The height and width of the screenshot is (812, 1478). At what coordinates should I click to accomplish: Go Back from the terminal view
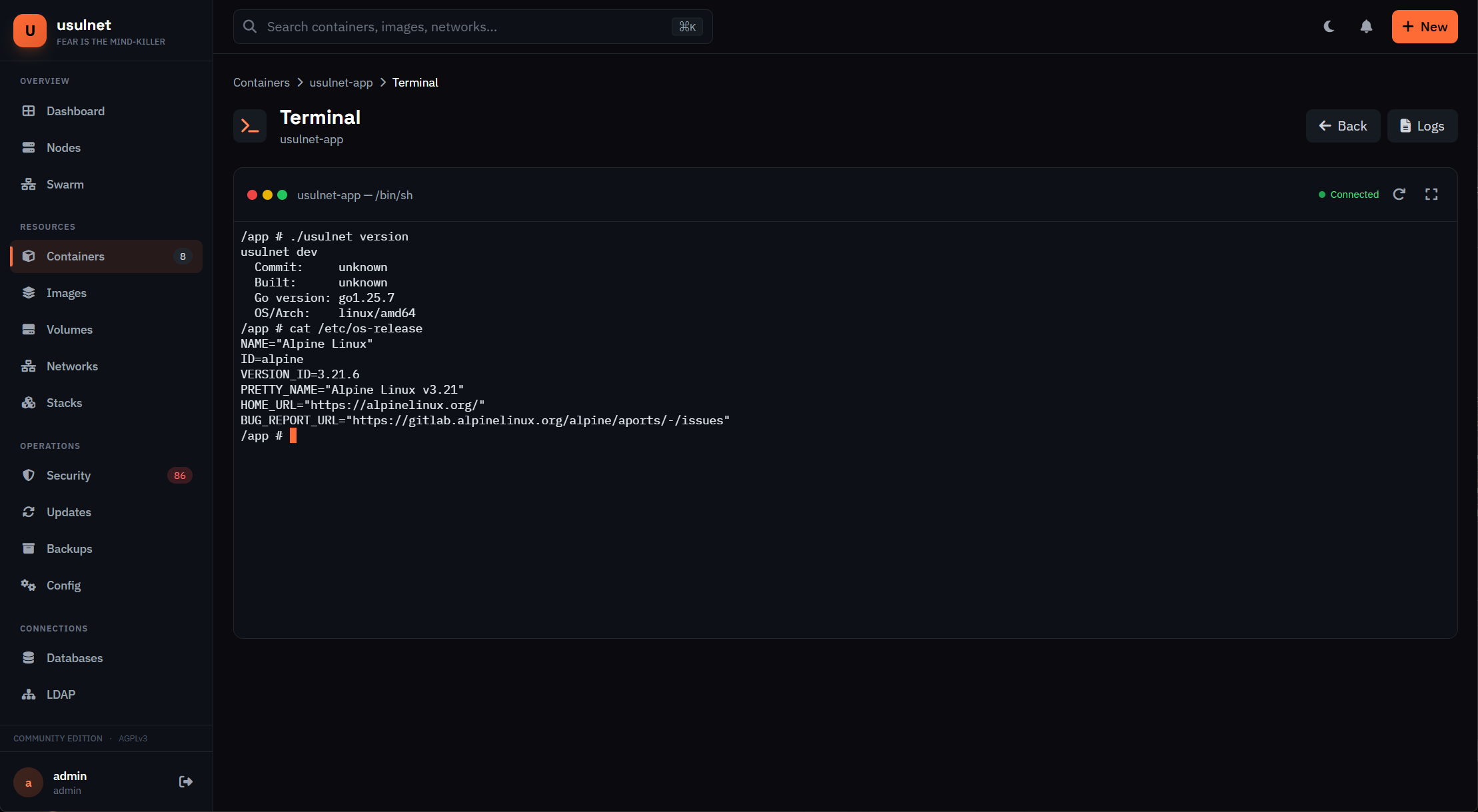click(1343, 125)
